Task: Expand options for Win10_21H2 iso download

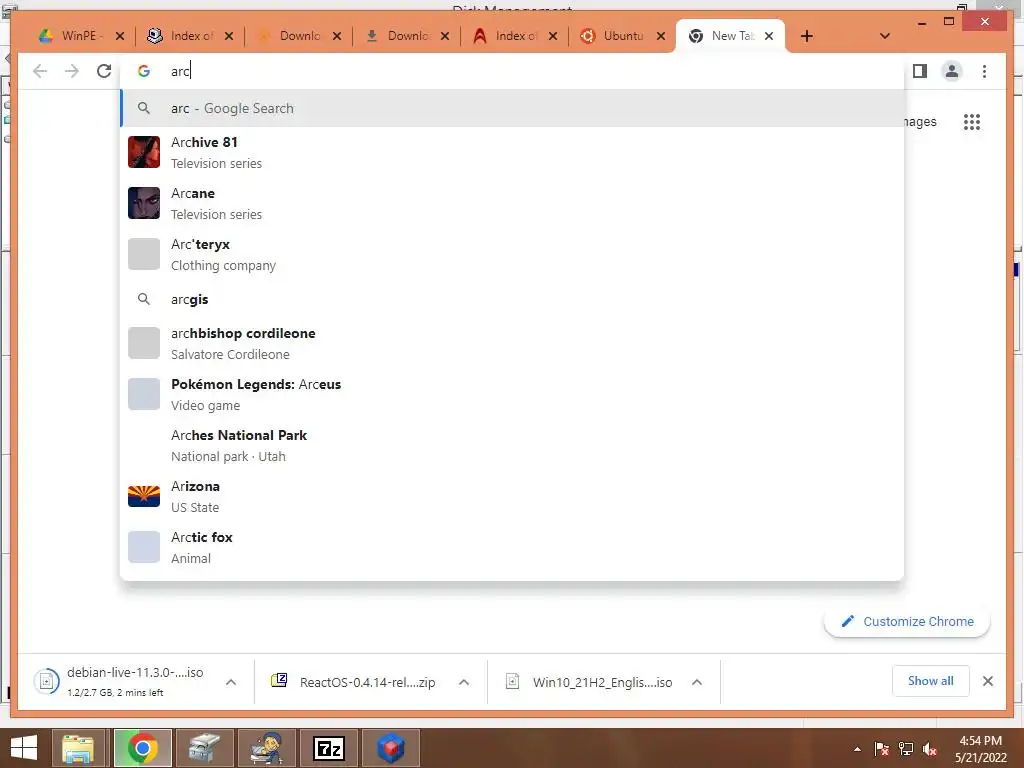Action: pyautogui.click(x=697, y=682)
